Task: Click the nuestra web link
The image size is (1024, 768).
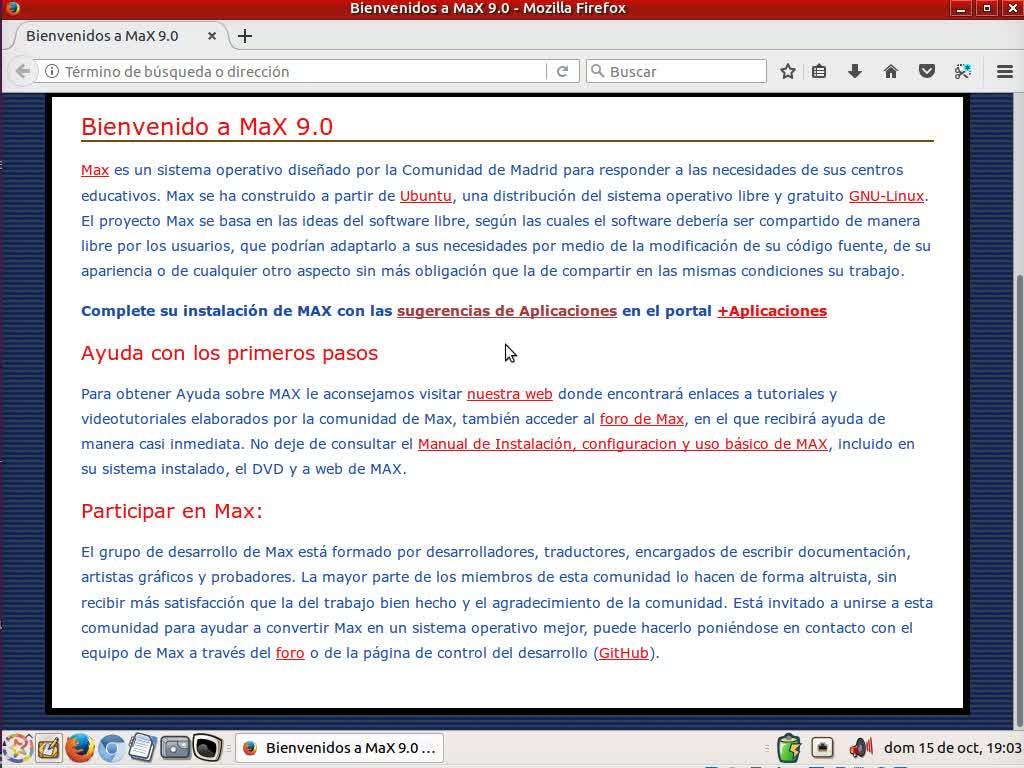Action: (509, 394)
